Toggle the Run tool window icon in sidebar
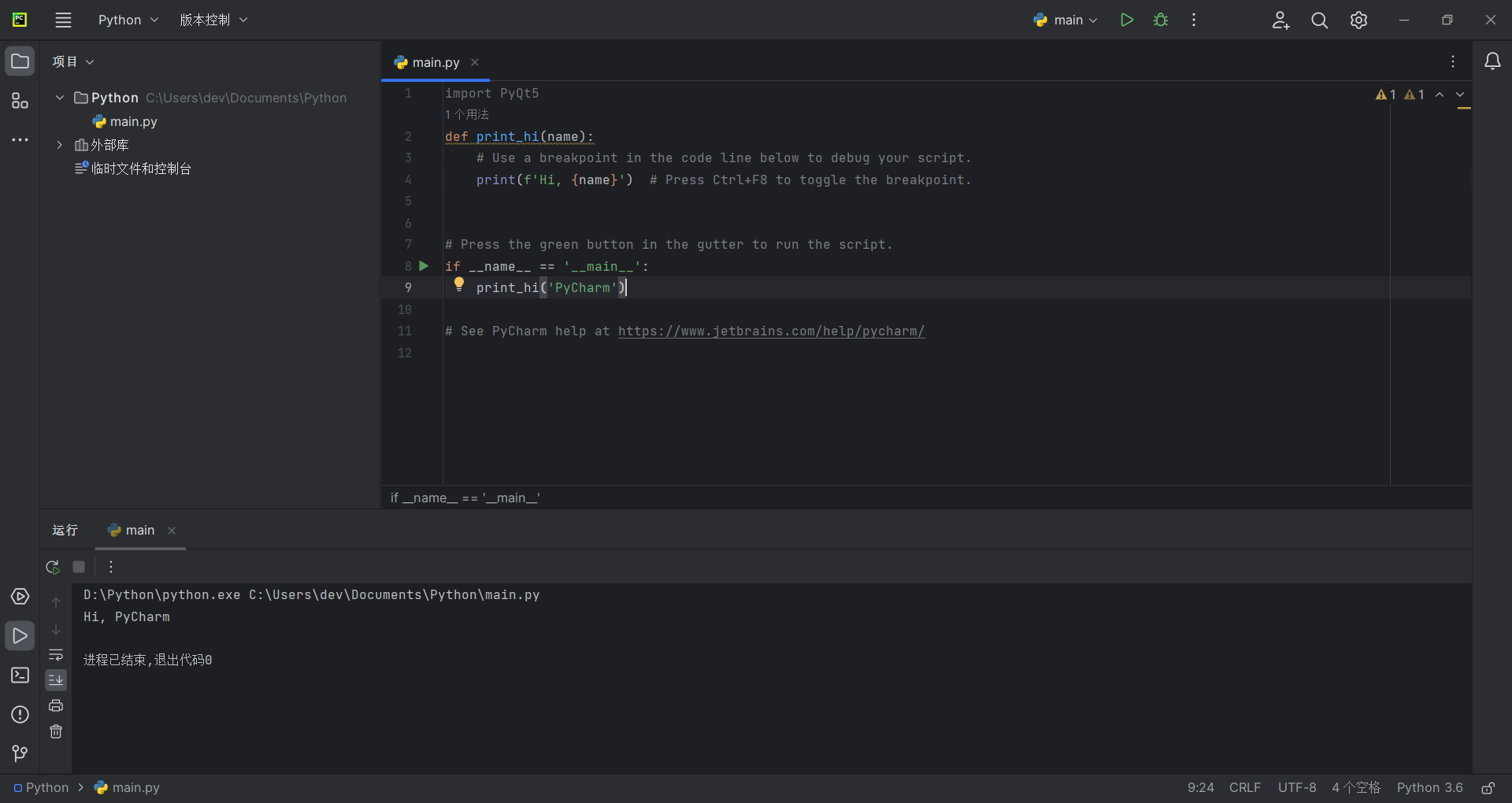The width and height of the screenshot is (1512, 803). tap(20, 636)
